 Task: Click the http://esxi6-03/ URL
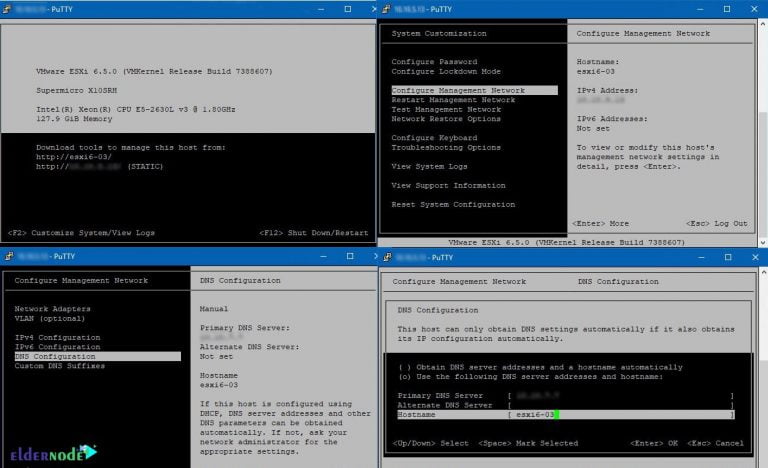[73, 157]
